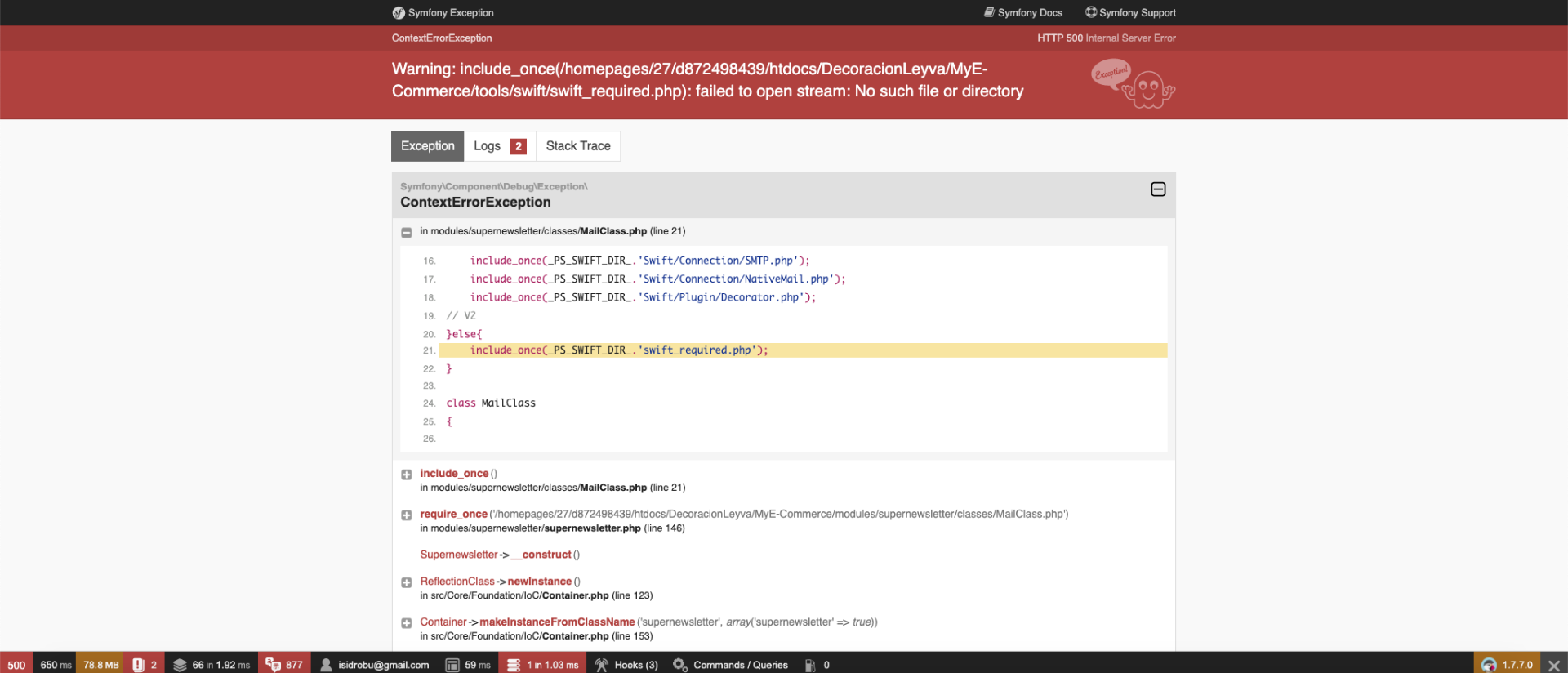Viewport: 1568px width, 673px height.
Task: Click the ContextErrorException label in red bar
Action: point(442,38)
